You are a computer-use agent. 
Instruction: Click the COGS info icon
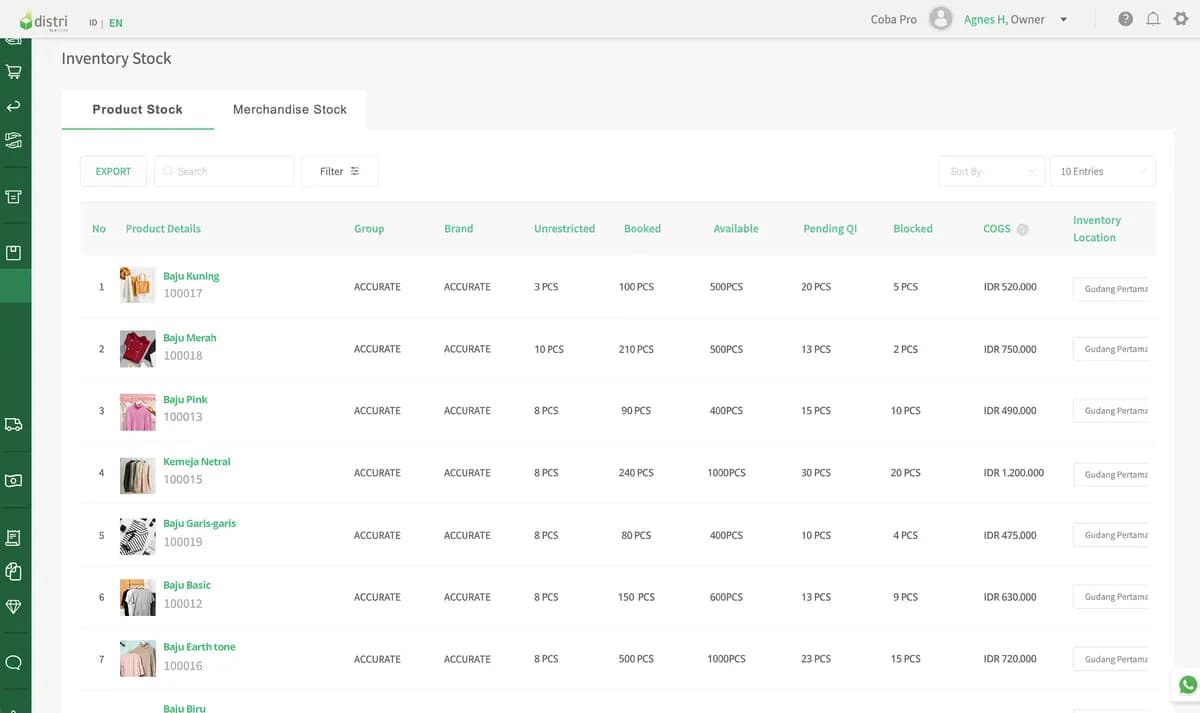point(1023,229)
